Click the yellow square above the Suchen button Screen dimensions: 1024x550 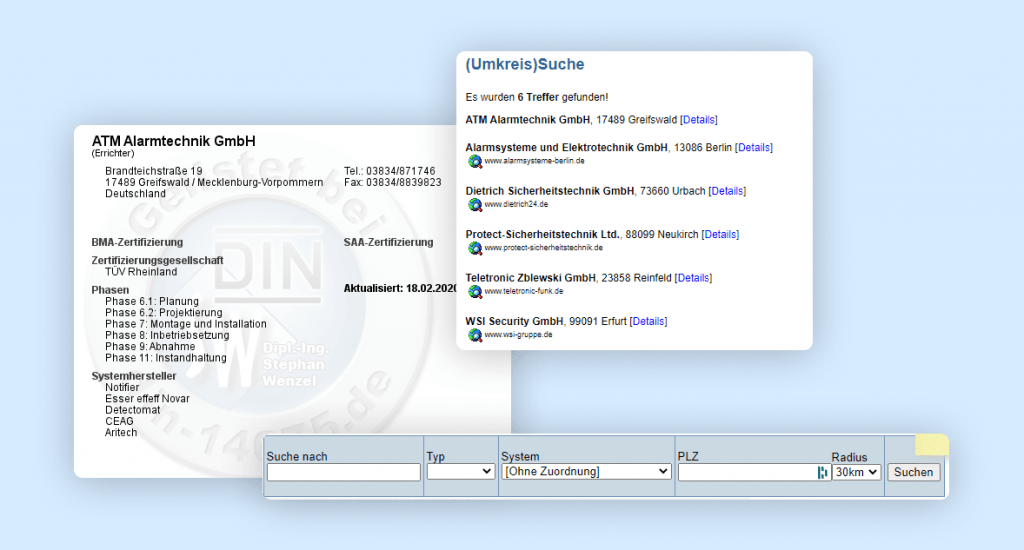tap(932, 445)
